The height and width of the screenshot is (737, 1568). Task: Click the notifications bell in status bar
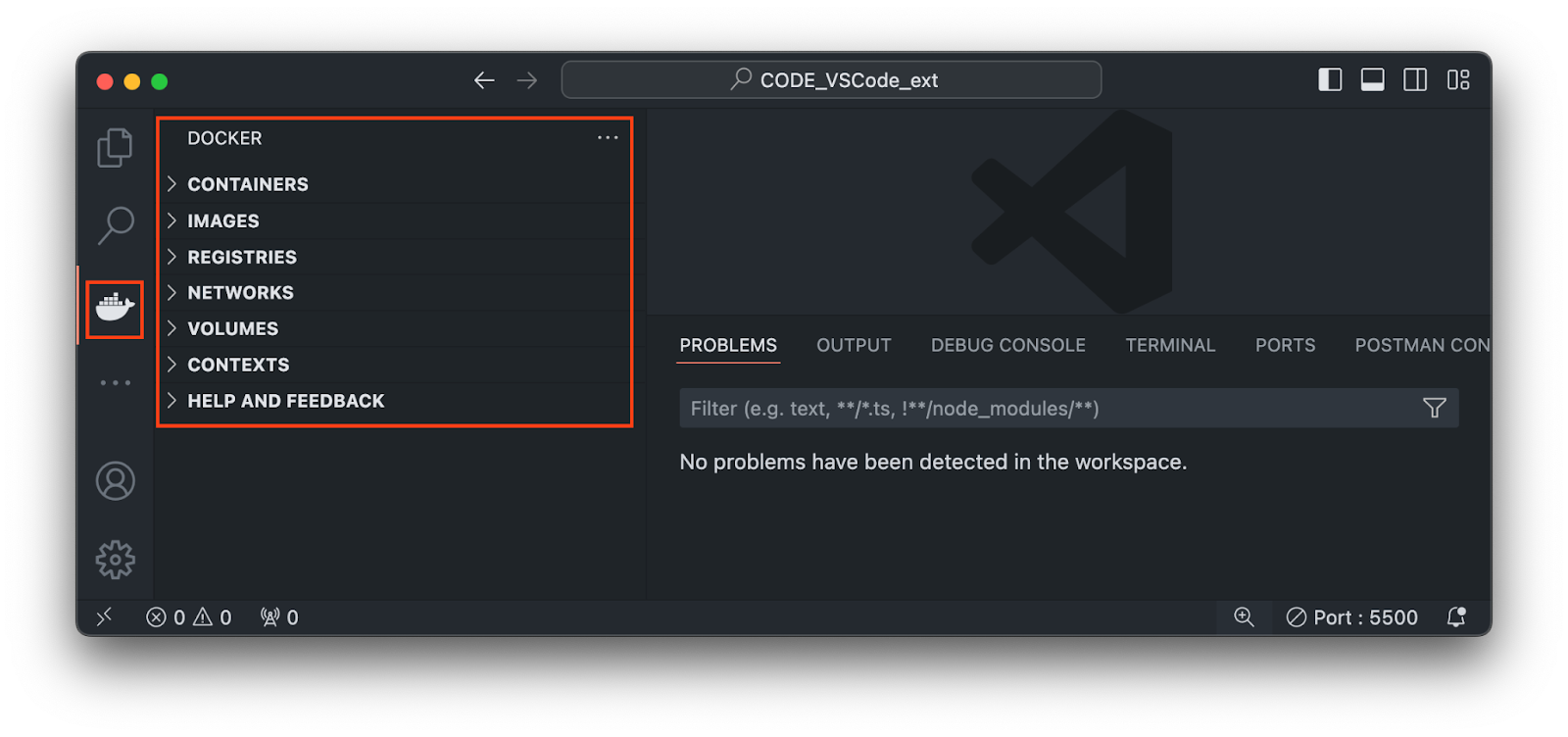(1456, 617)
